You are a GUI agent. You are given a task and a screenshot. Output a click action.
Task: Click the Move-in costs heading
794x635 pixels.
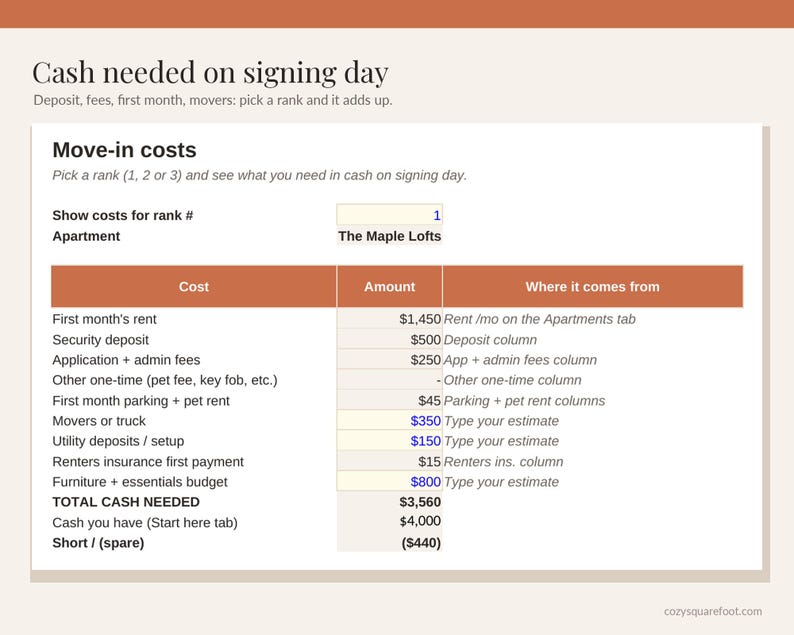click(125, 150)
